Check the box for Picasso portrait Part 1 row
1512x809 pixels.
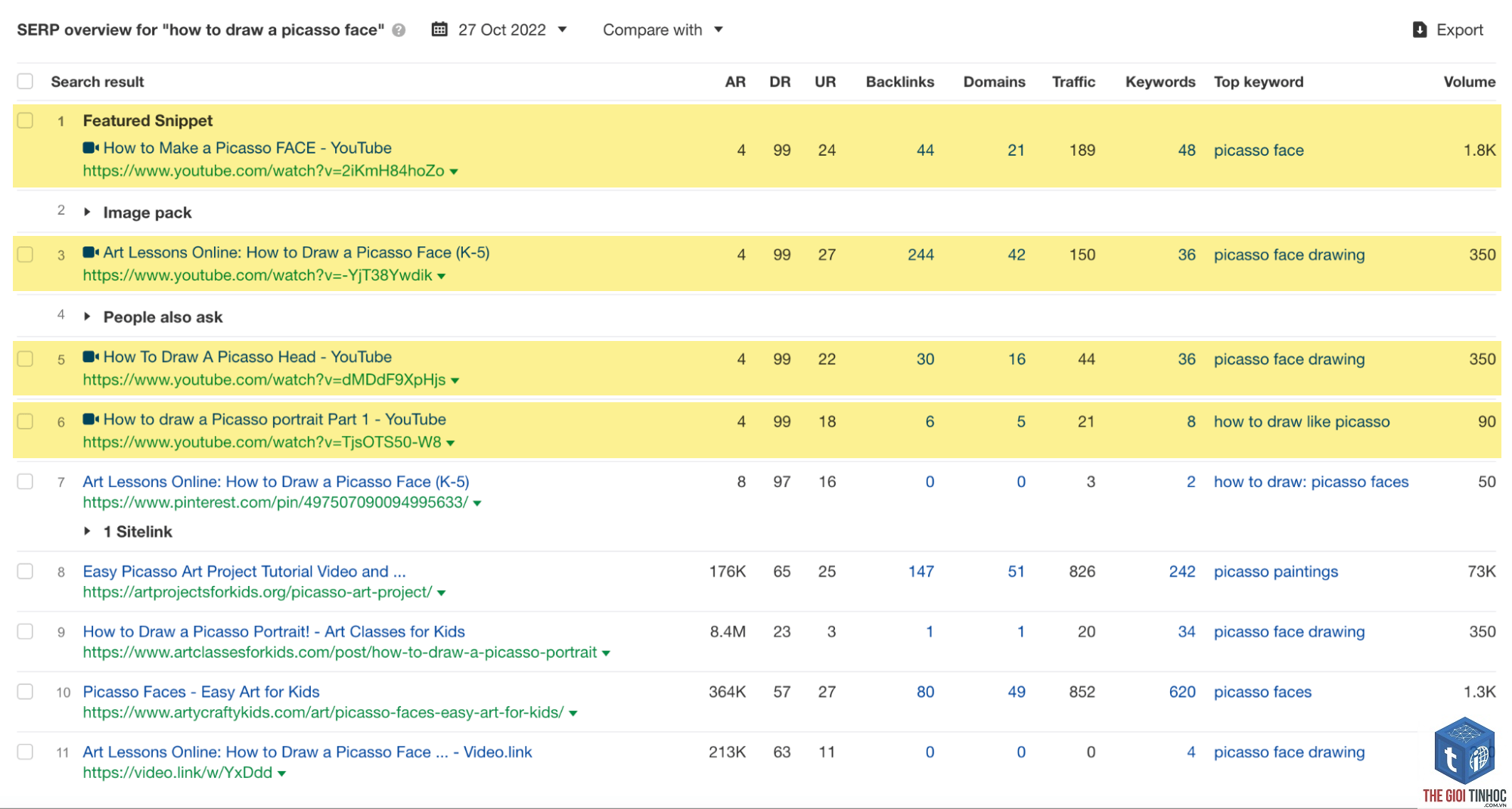point(25,421)
